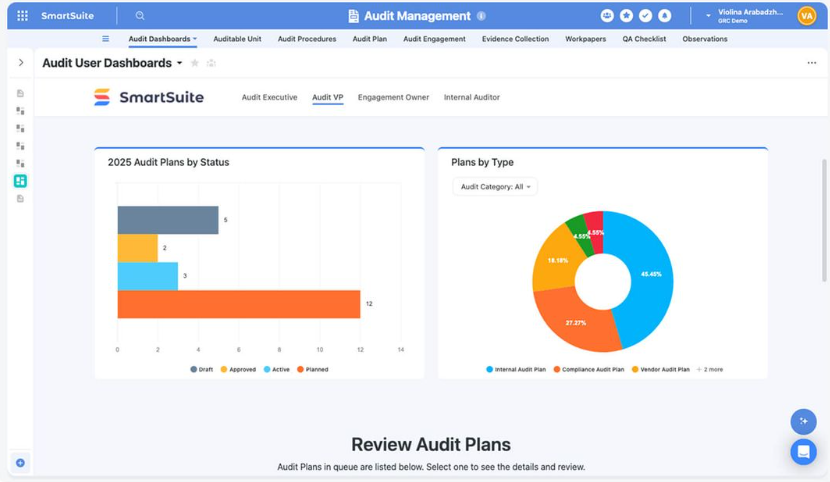This screenshot has width=830, height=482.
Task: Click the Audit Management document icon
Action: 354,16
